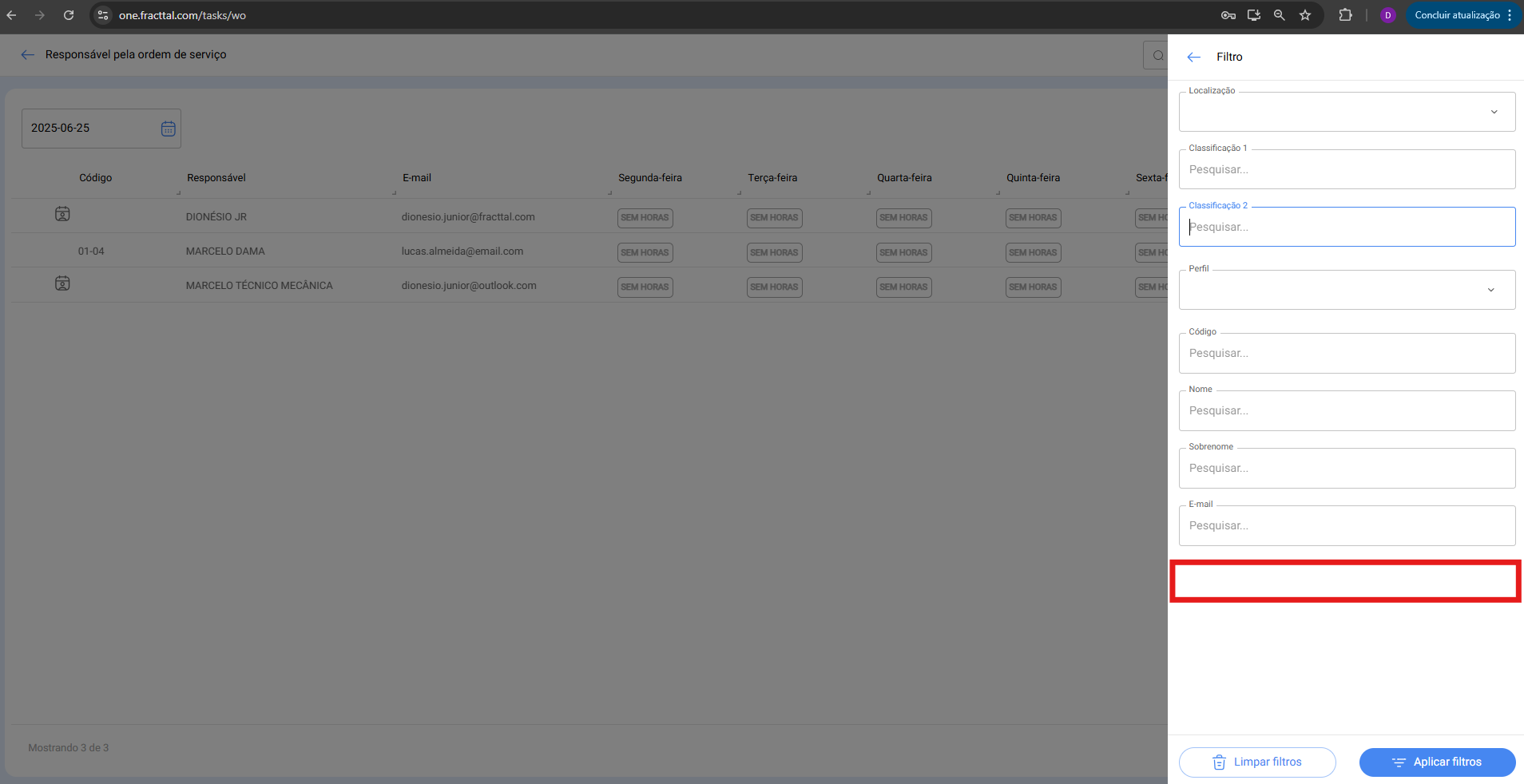The width and height of the screenshot is (1524, 784).
Task: Click email dionesio.junior@outlook.com
Action: pyautogui.click(x=469, y=286)
